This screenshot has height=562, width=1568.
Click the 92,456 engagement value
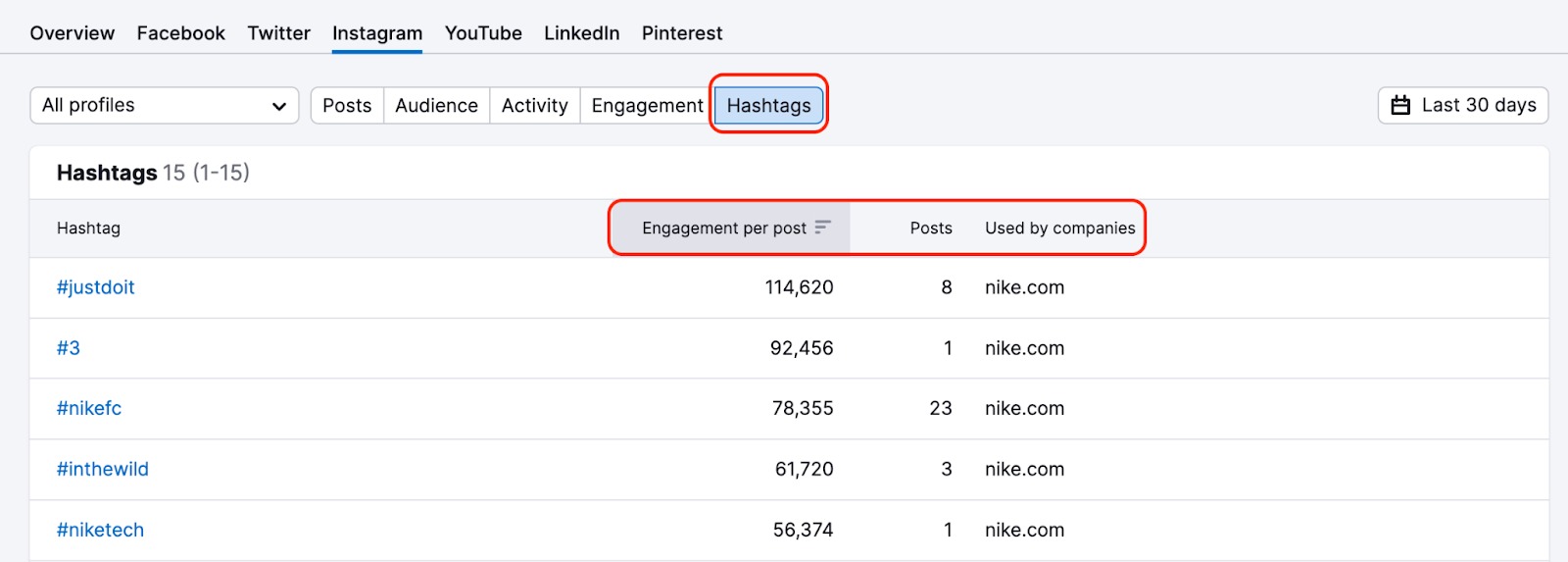tap(802, 348)
